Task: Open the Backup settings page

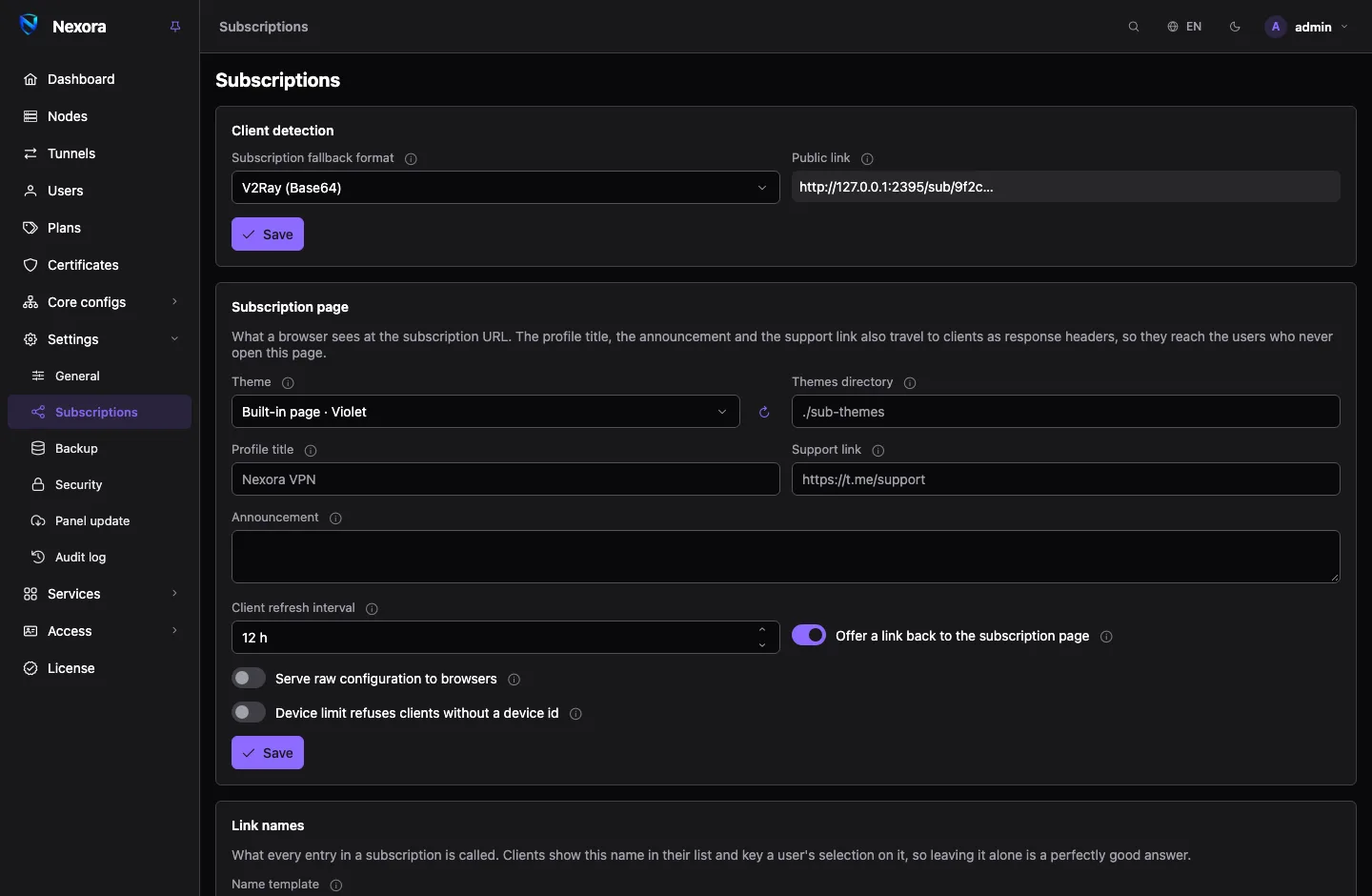Action: (x=99, y=448)
